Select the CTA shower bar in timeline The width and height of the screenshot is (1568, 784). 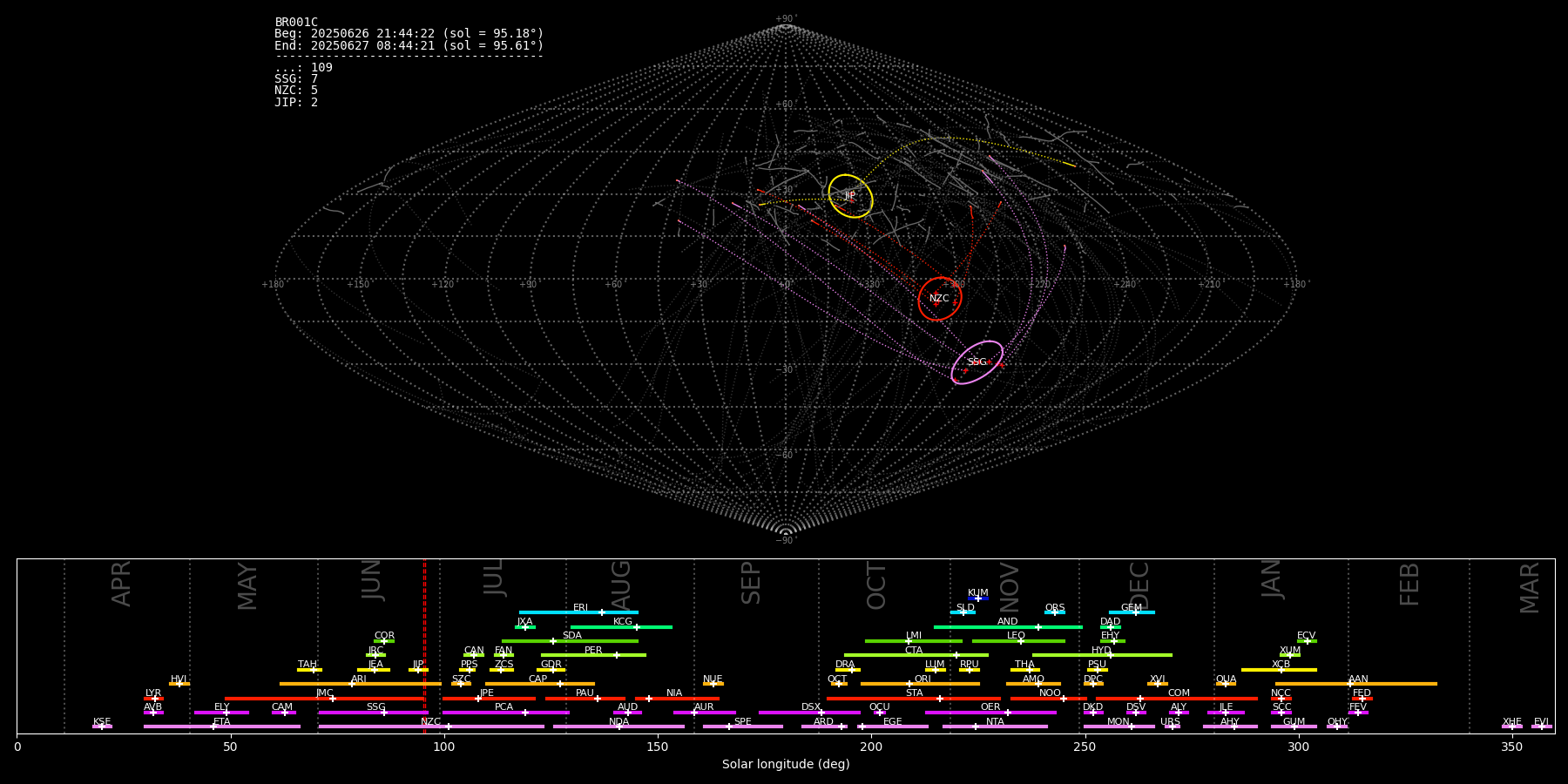tap(916, 655)
